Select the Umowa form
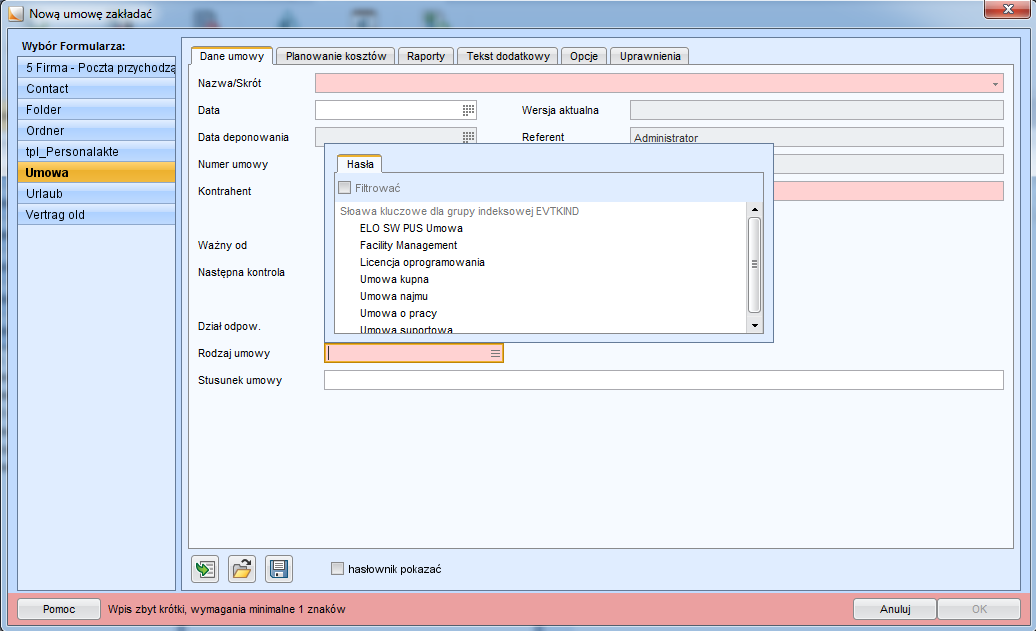1036x631 pixels. [96, 172]
